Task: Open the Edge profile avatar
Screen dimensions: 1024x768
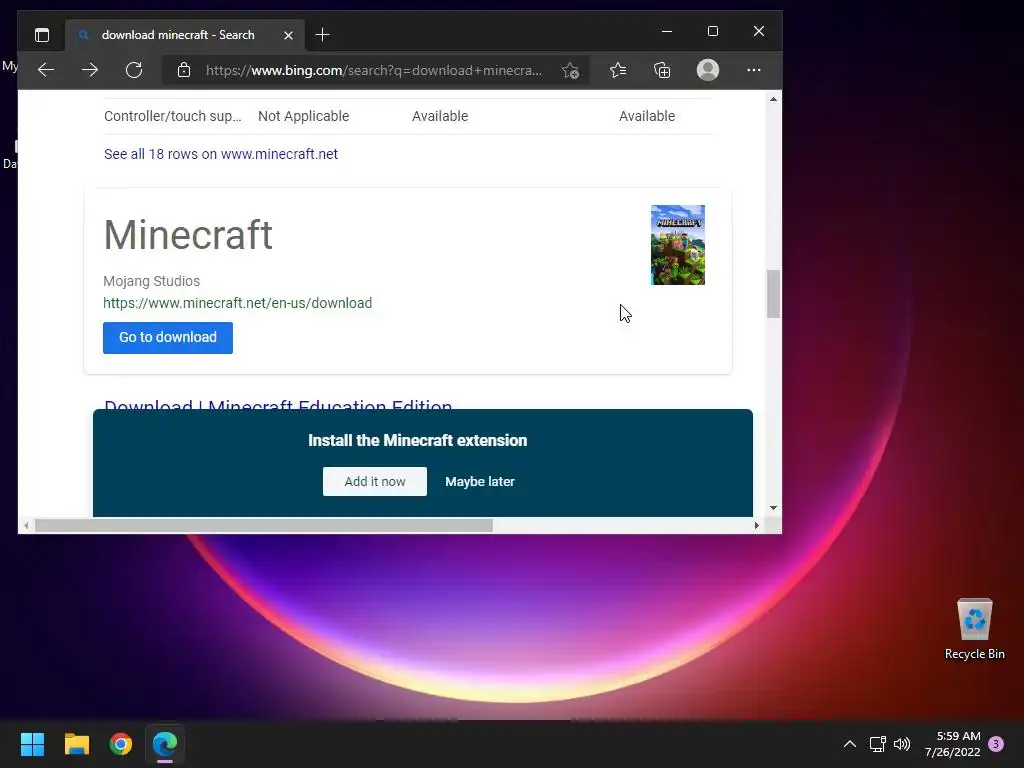Action: [x=708, y=70]
